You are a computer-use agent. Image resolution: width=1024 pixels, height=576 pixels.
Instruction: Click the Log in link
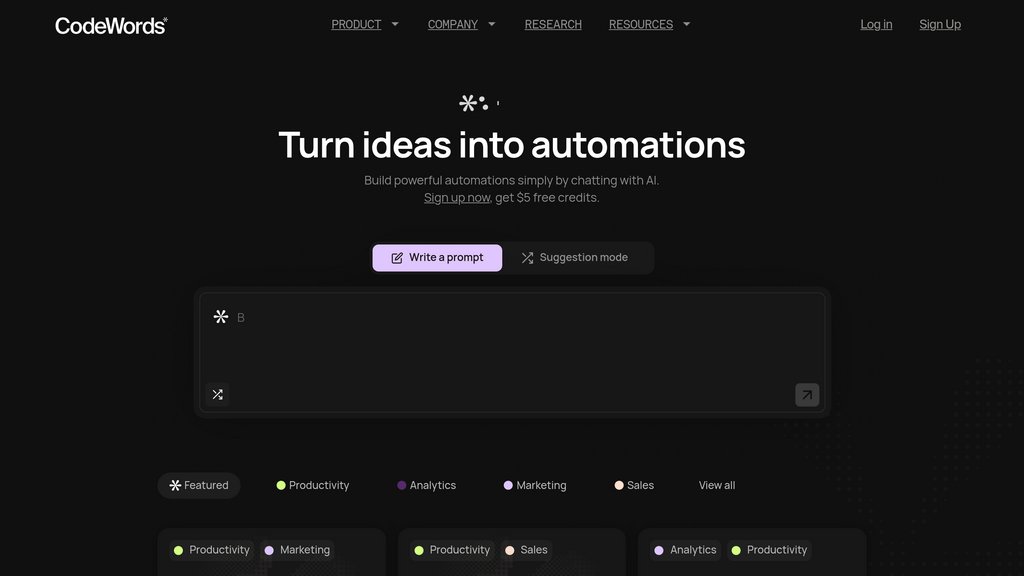876,24
